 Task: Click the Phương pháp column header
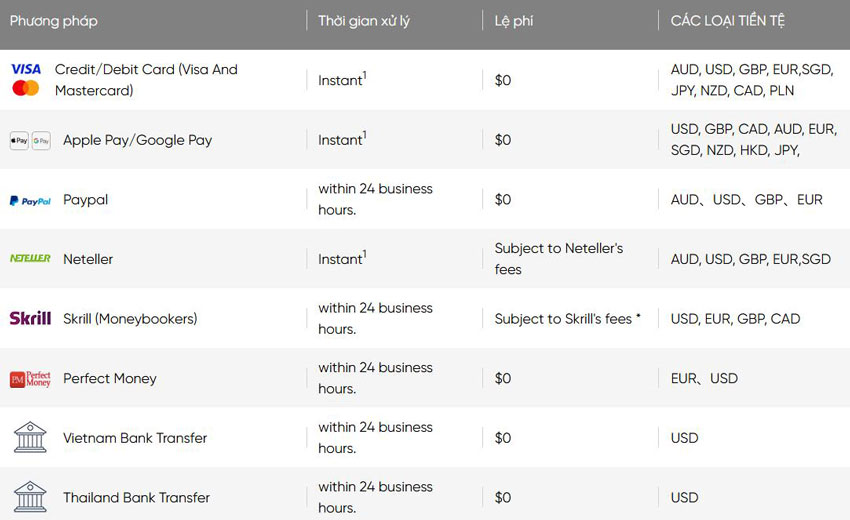[x=54, y=21]
